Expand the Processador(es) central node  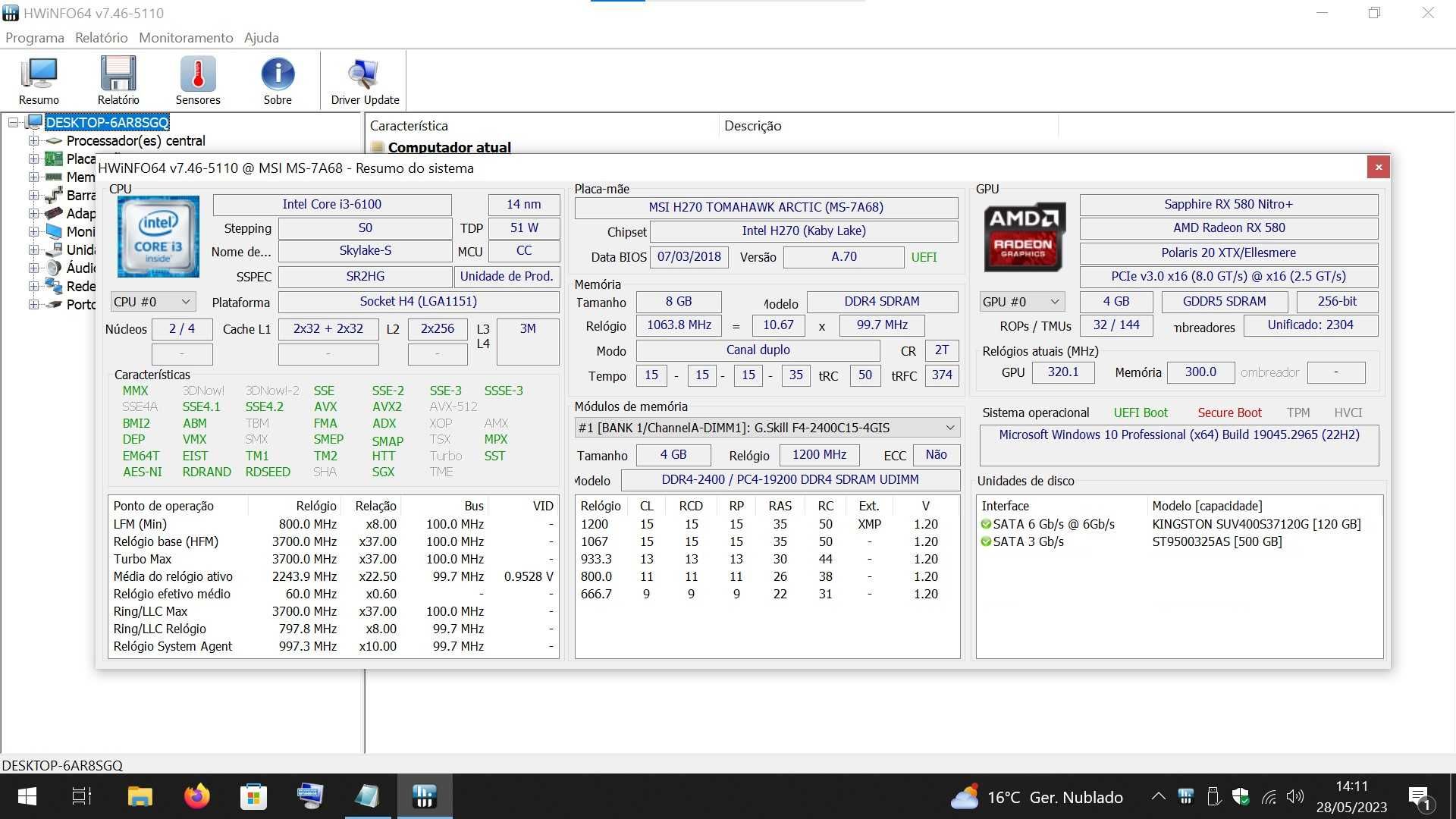click(33, 140)
